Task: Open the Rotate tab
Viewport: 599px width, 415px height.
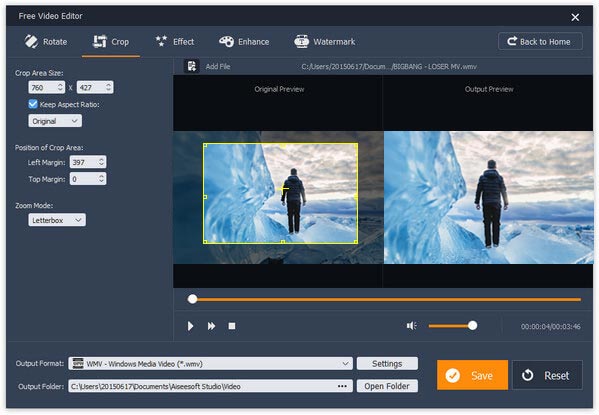Action: point(46,42)
